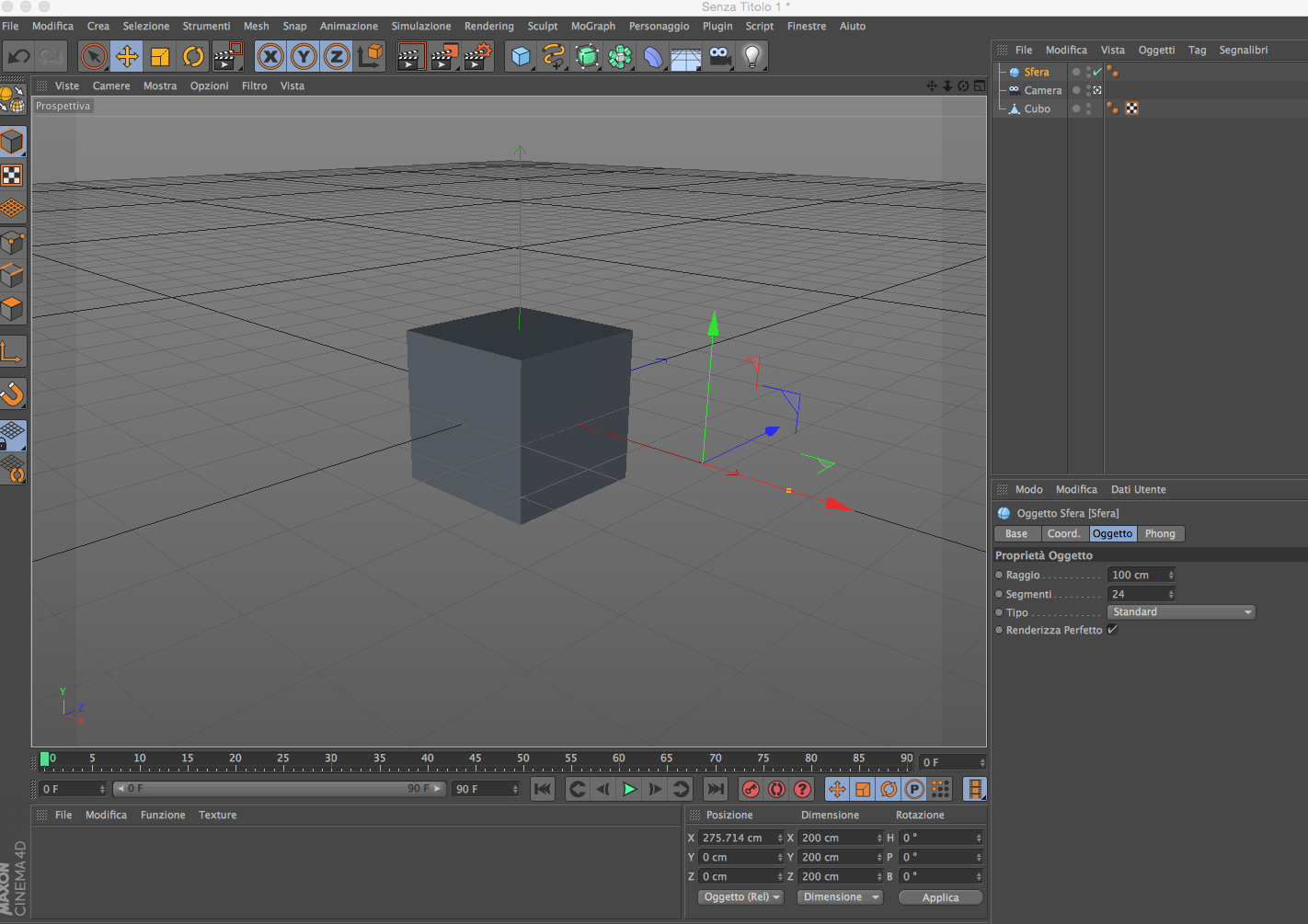
Task: Toggle visibility dots for Cubo object
Action: click(x=1089, y=108)
